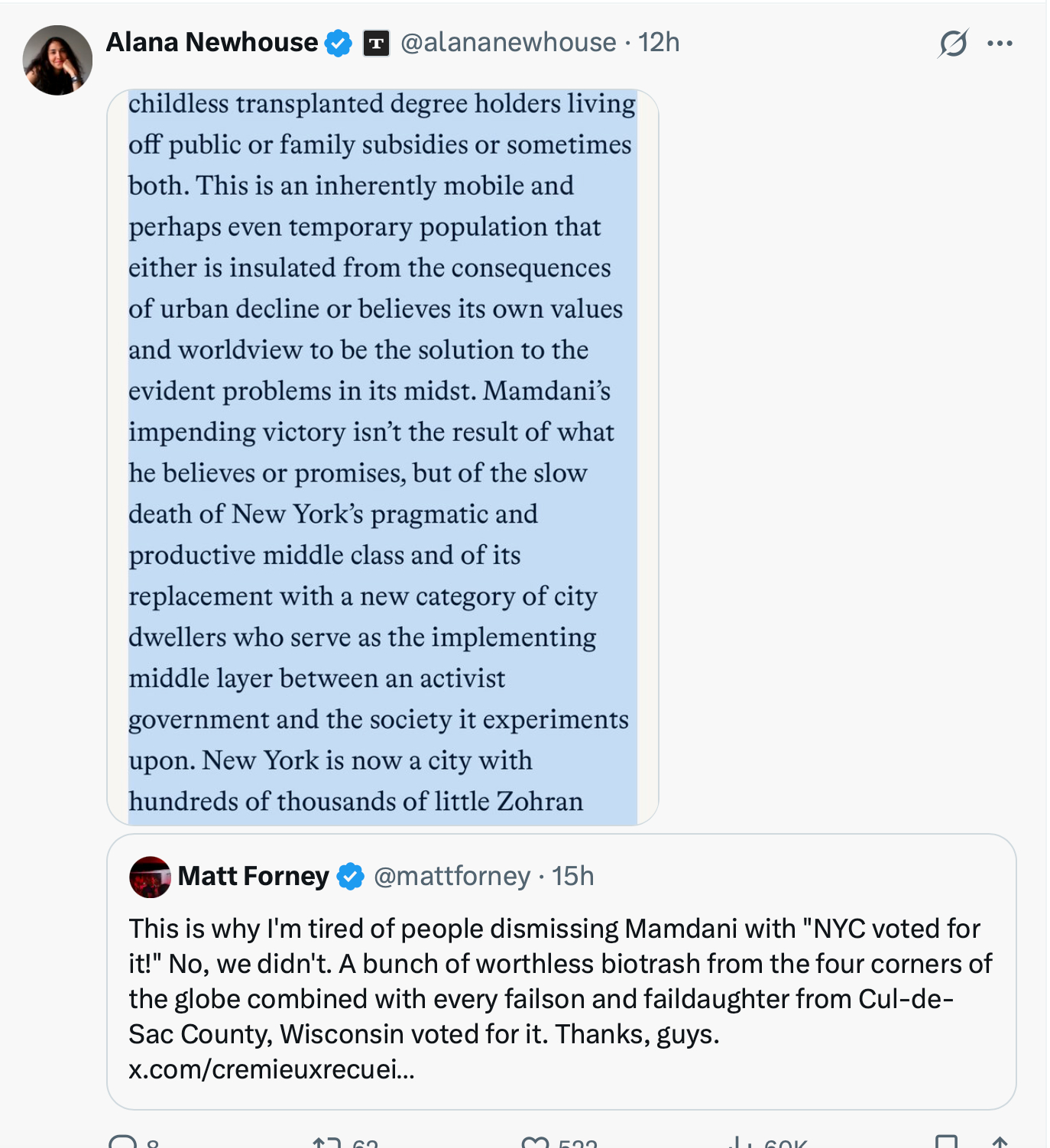The height and width of the screenshot is (1148, 1050).
Task: Open the quoted Matt Forney post text
Action: 560,981
